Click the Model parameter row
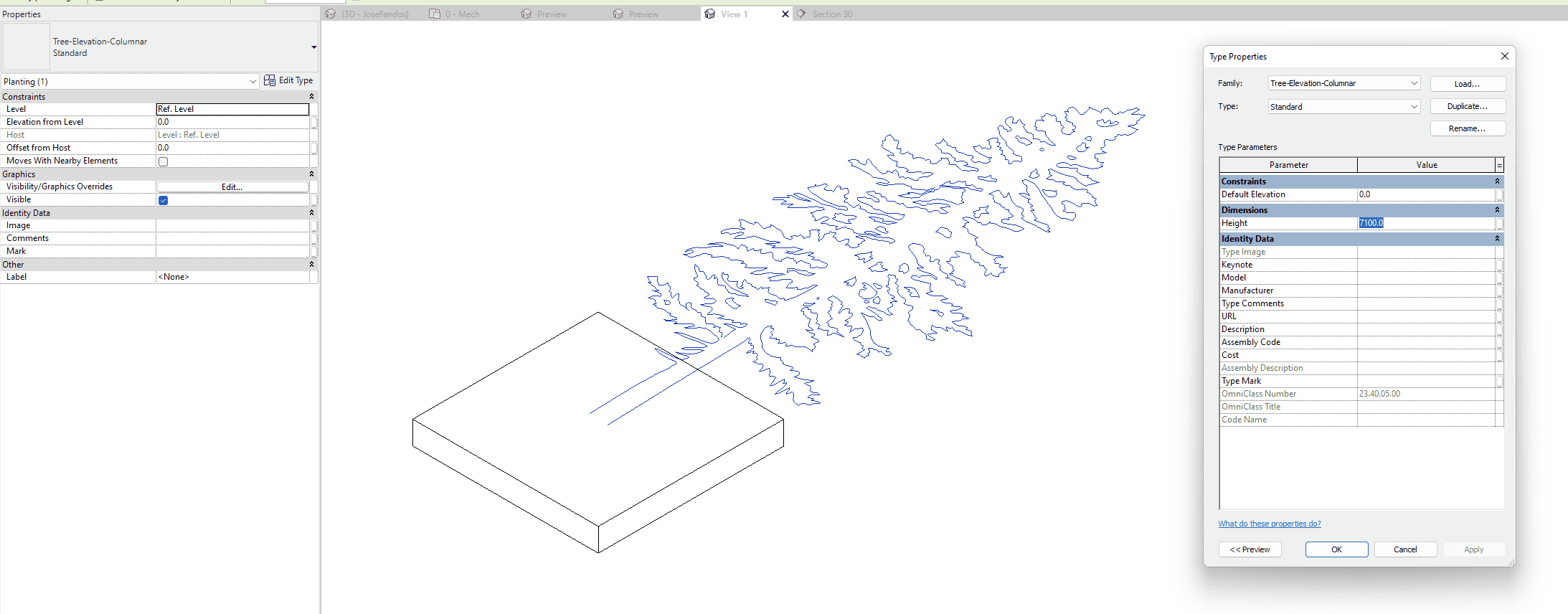Screen dimensions: 1568x614 coord(1361,278)
